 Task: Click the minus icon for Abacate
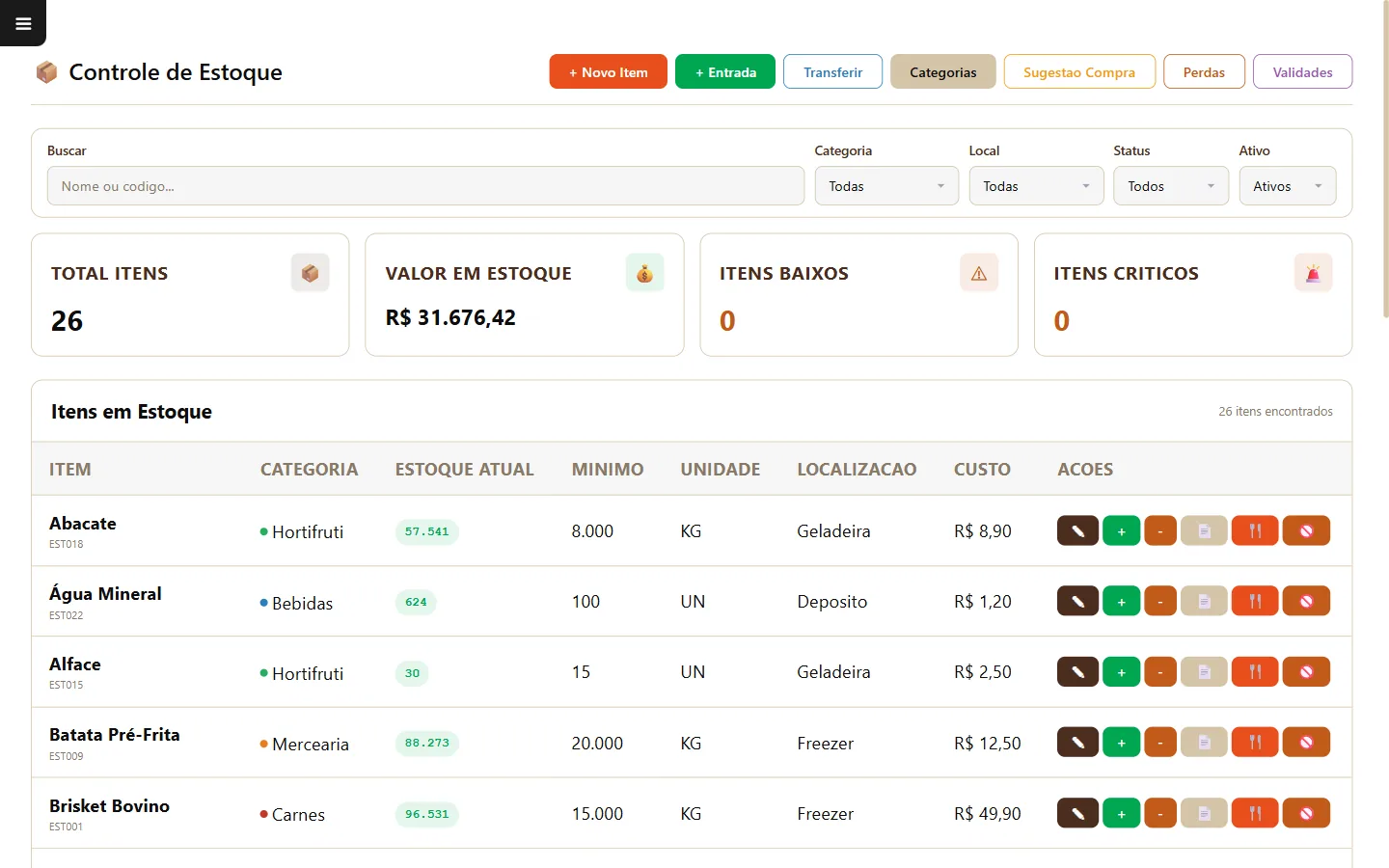click(x=1160, y=530)
